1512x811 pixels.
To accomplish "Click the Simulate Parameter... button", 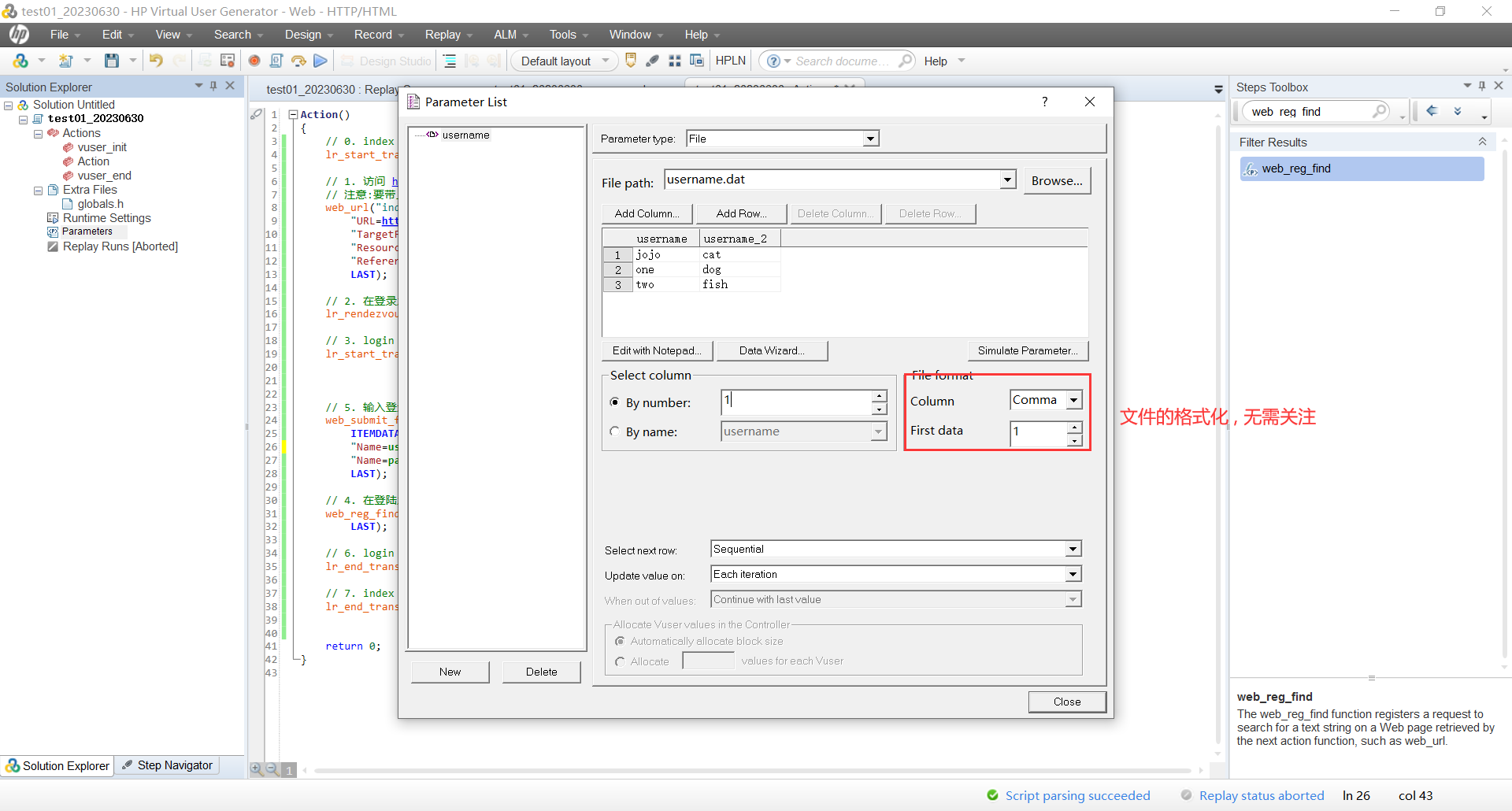I will click(x=1028, y=350).
